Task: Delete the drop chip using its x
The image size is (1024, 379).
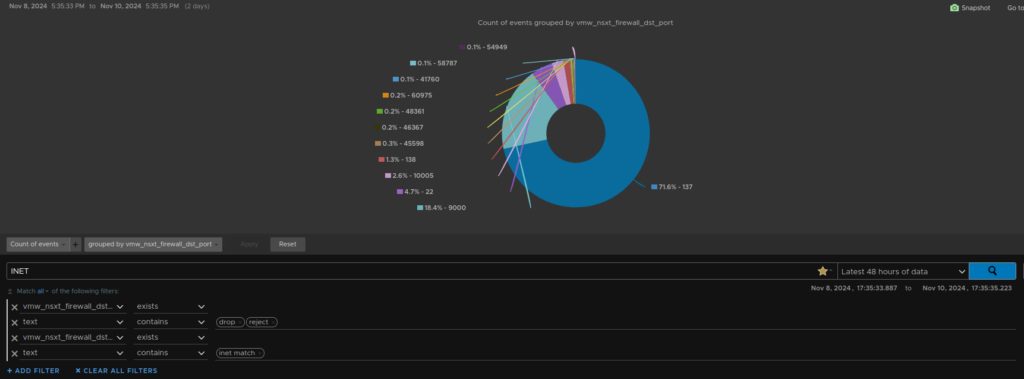Action: coord(240,322)
